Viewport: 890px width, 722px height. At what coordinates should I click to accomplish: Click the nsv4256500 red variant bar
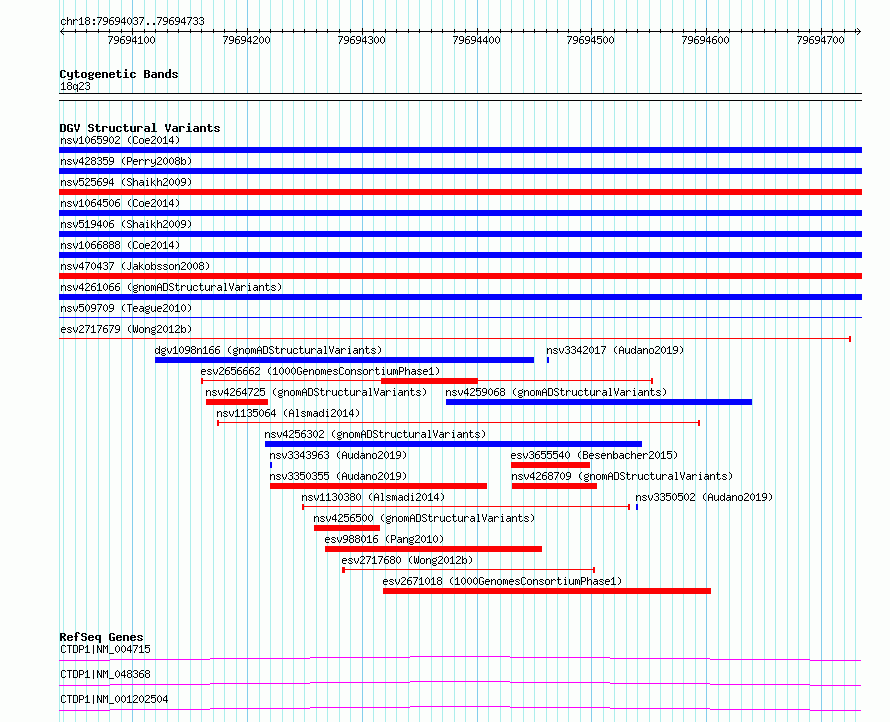[347, 528]
